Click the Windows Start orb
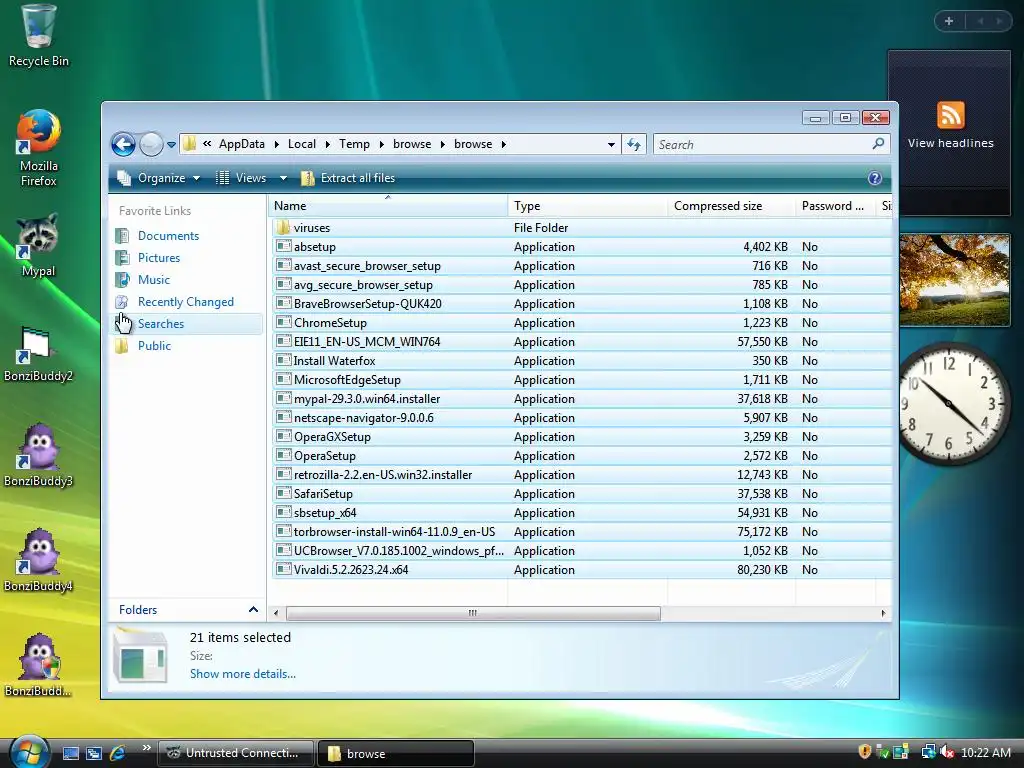The height and width of the screenshot is (768, 1024). coord(29,752)
